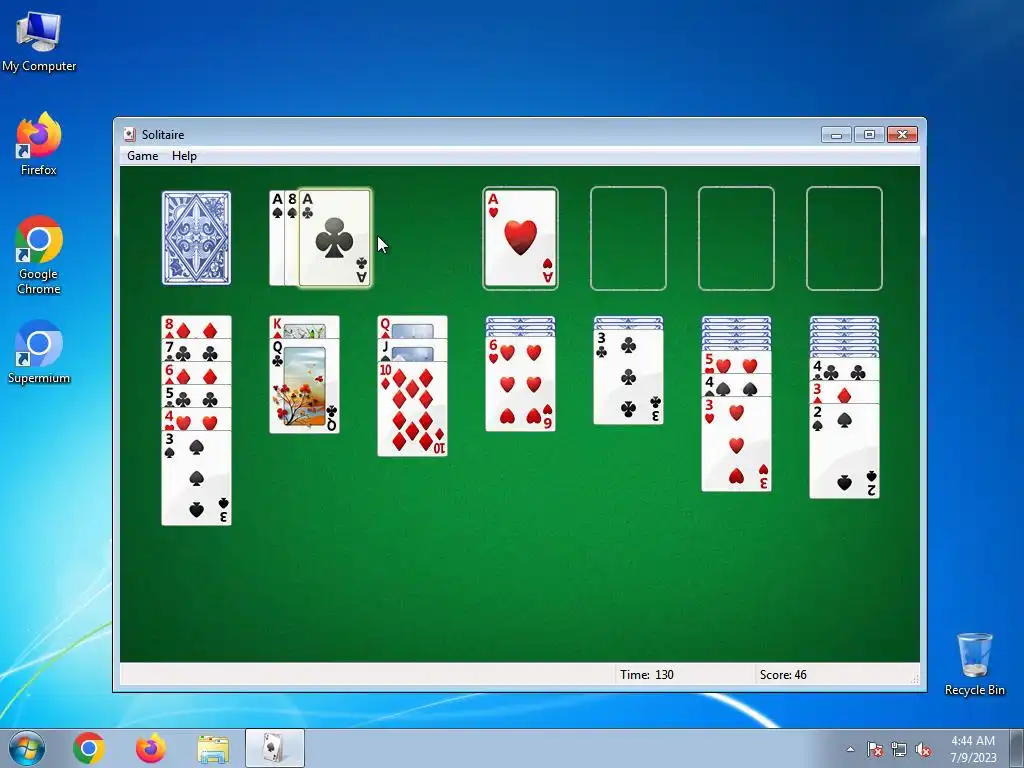Click the Score: 46 status text

783,675
